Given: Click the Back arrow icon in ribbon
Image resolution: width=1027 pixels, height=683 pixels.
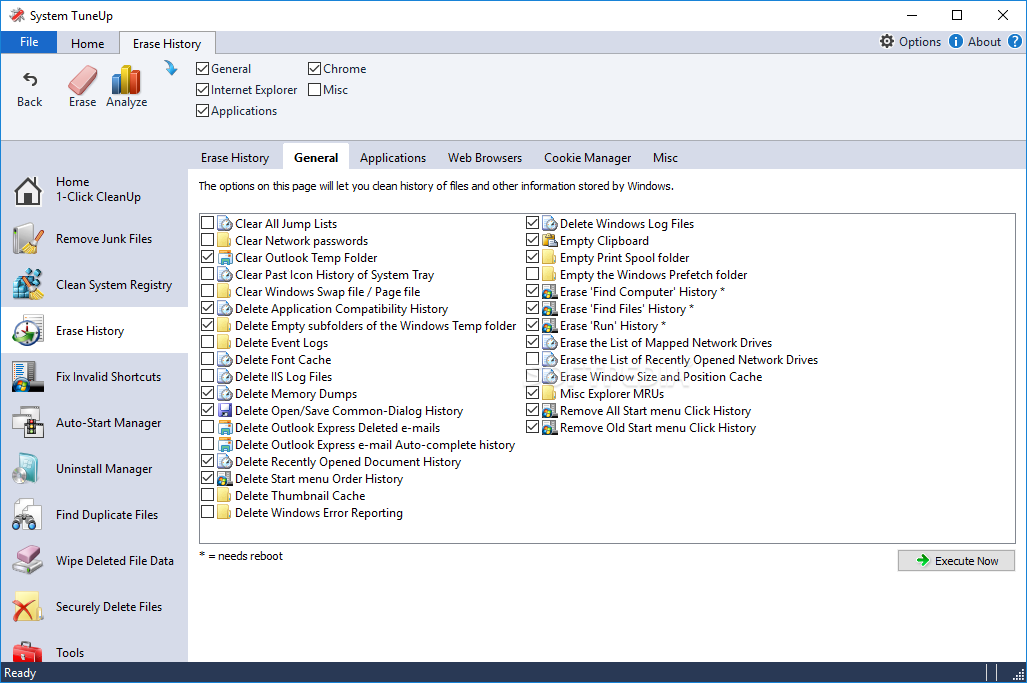Looking at the screenshot, I should click(x=29, y=80).
